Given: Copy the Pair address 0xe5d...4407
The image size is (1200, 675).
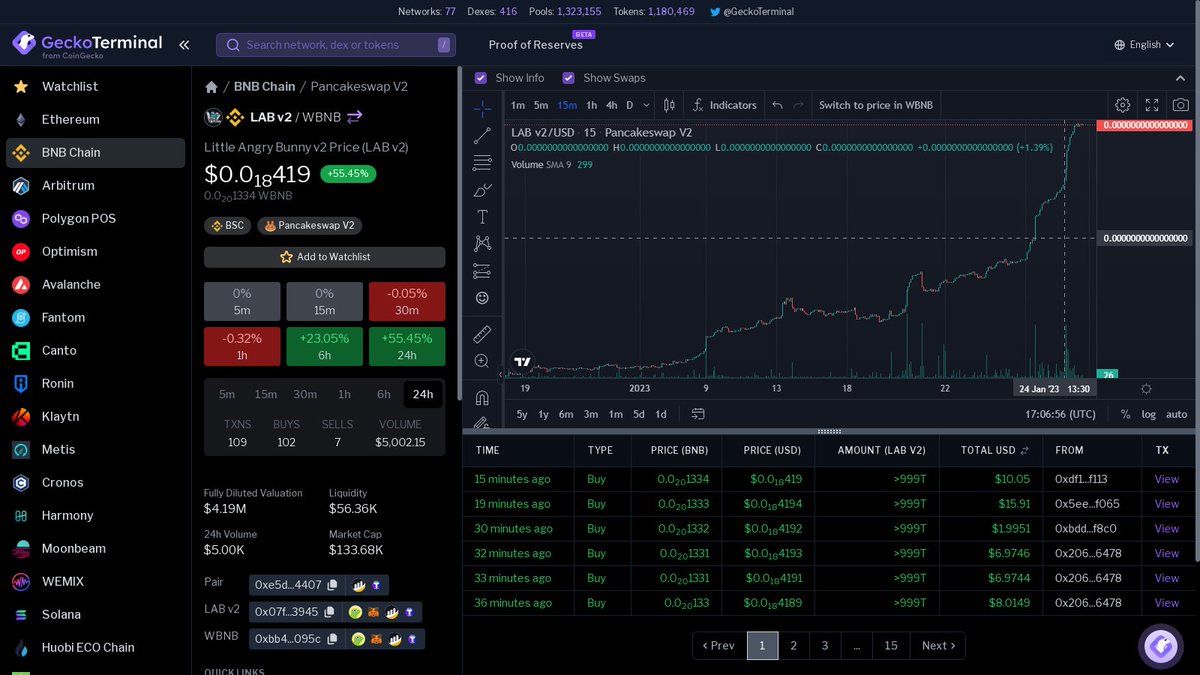Looking at the screenshot, I should (x=333, y=585).
